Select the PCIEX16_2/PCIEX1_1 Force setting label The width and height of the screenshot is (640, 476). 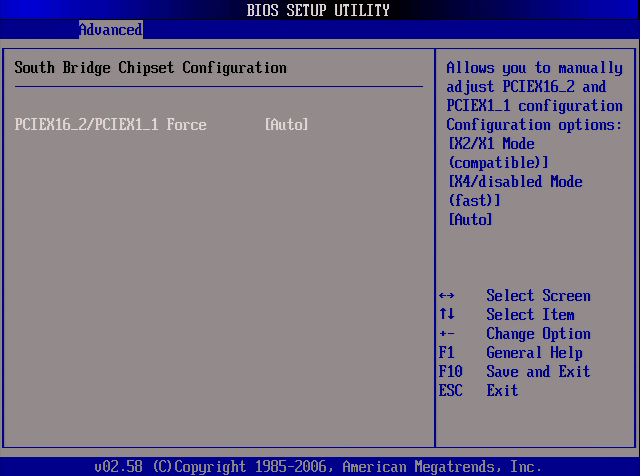110,125
